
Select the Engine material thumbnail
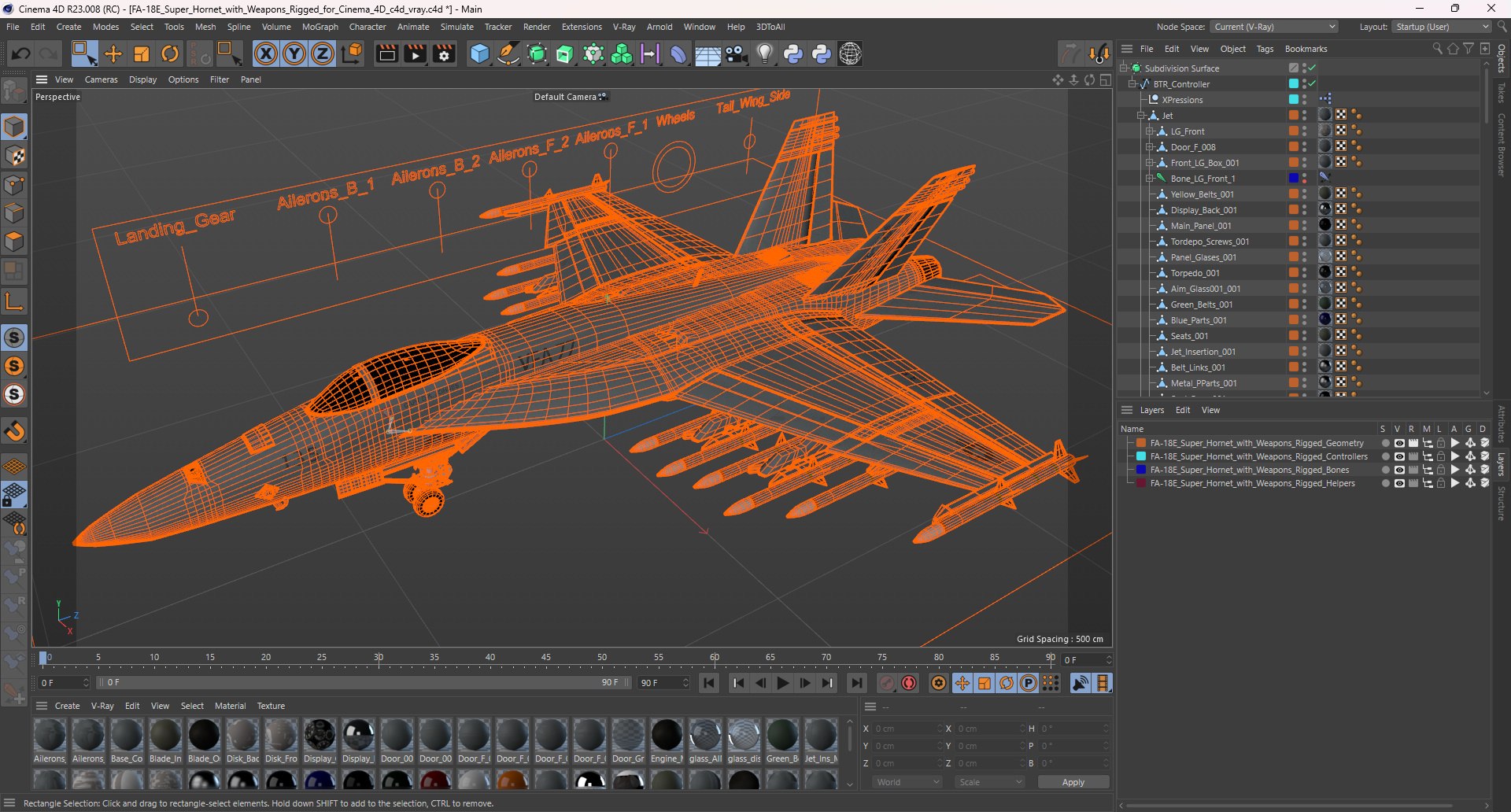click(x=667, y=736)
